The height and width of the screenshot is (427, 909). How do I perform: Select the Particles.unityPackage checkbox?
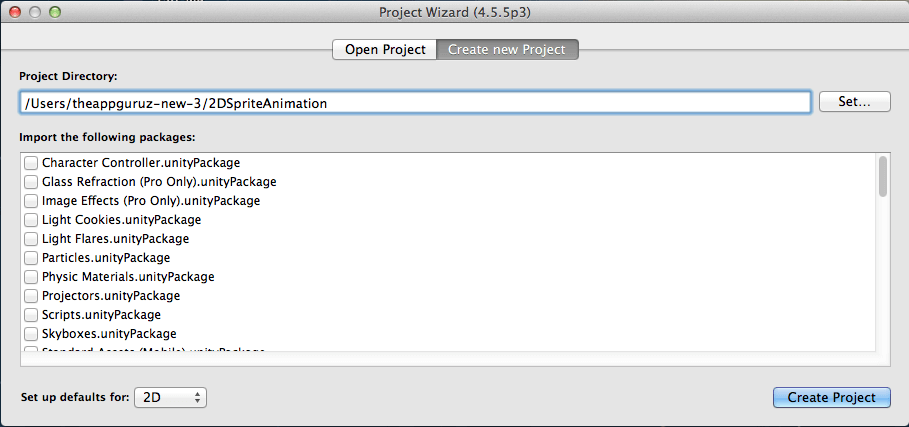tap(31, 258)
